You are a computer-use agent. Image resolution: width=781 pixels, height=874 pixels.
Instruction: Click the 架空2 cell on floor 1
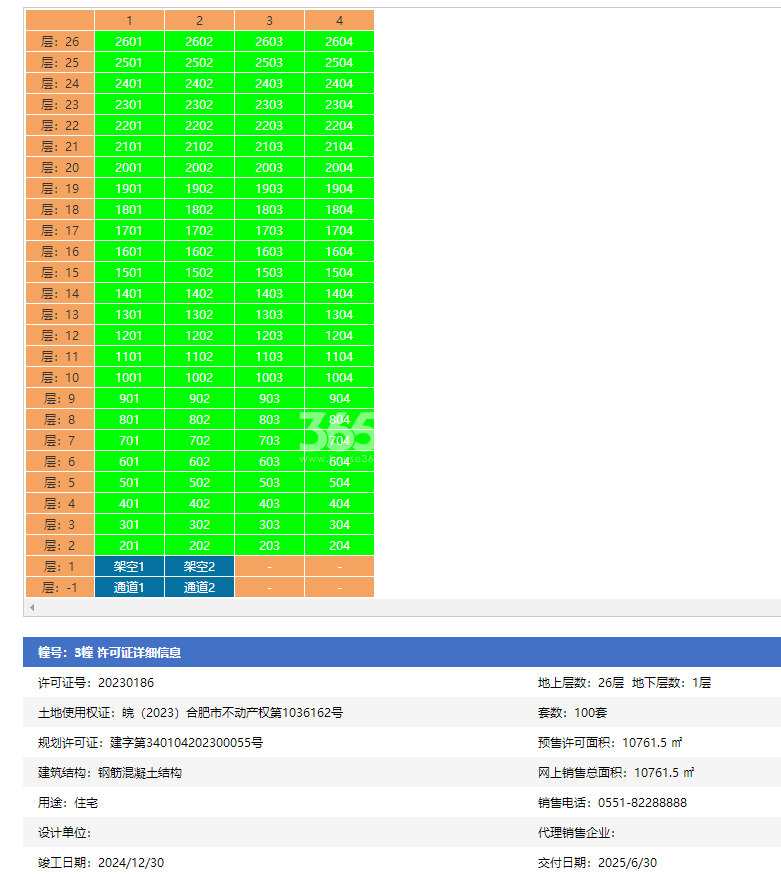tap(200, 566)
